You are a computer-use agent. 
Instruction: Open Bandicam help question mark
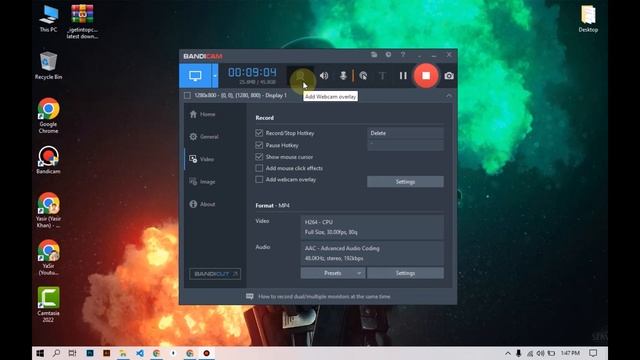click(x=403, y=55)
